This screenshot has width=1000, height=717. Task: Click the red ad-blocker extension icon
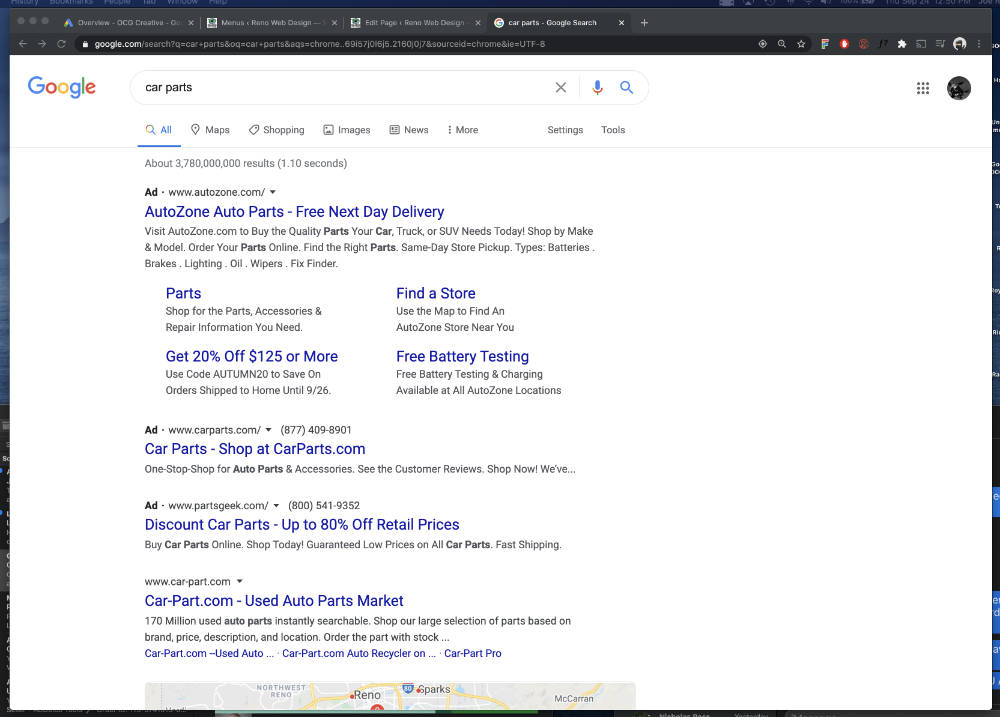pyautogui.click(x=844, y=44)
